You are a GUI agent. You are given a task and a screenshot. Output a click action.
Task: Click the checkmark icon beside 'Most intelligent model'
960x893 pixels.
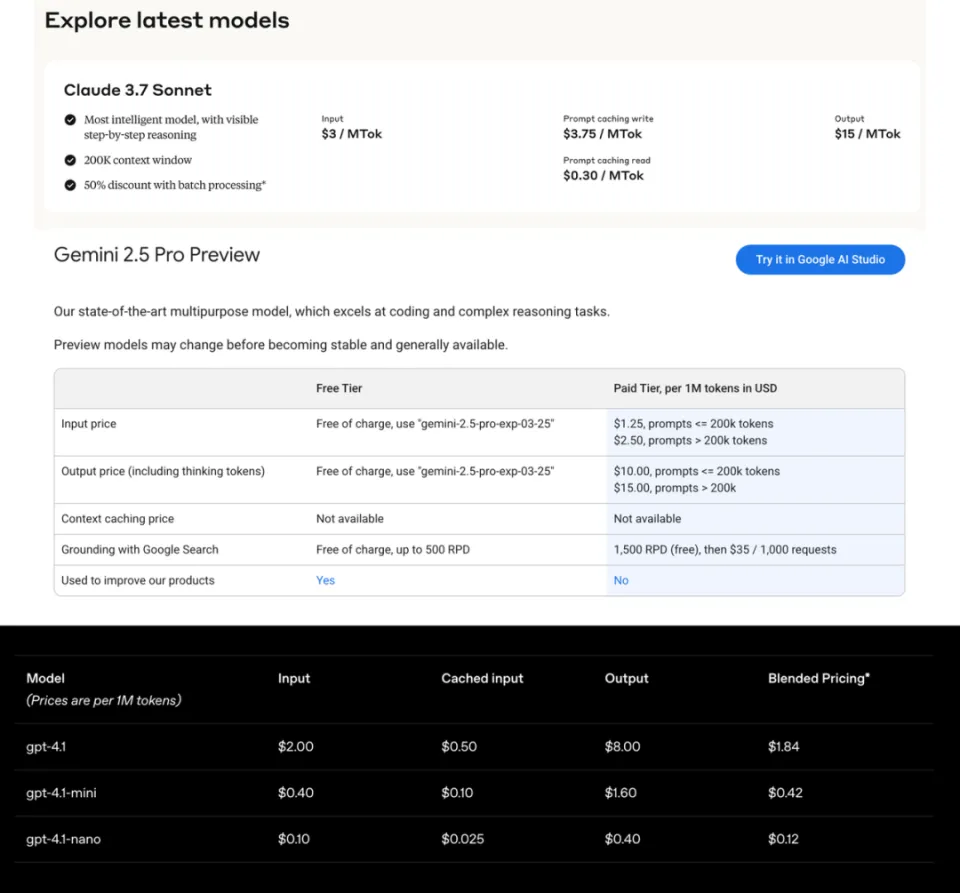pyautogui.click(x=70, y=120)
